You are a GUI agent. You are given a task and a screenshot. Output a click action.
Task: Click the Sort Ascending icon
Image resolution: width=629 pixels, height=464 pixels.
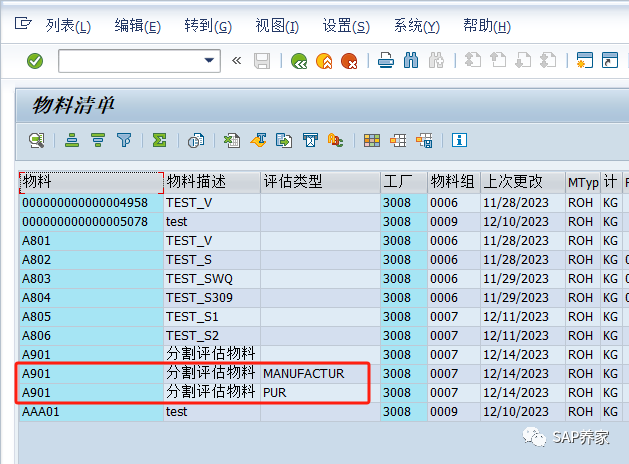point(72,140)
